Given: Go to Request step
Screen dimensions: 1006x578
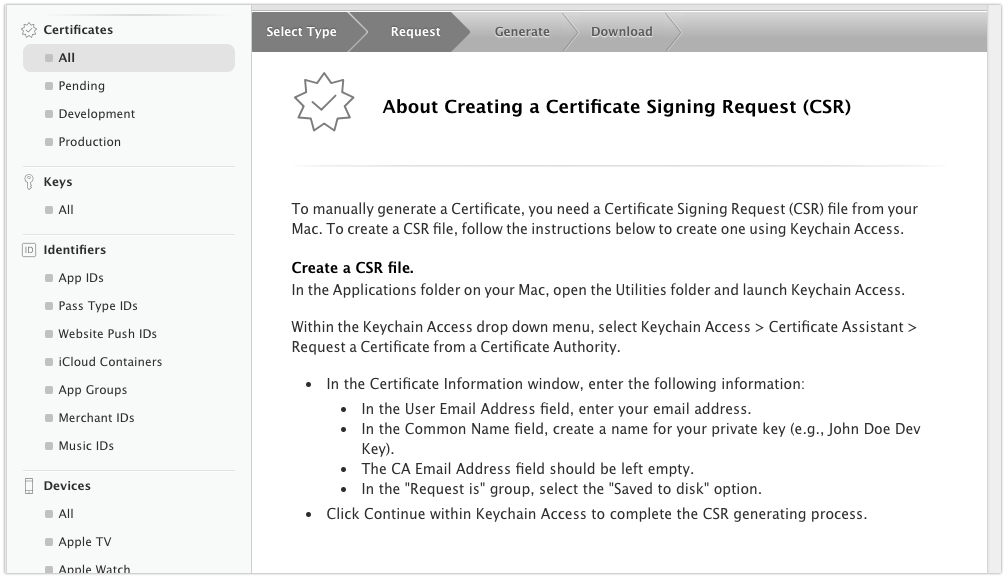Looking at the screenshot, I should (x=415, y=31).
